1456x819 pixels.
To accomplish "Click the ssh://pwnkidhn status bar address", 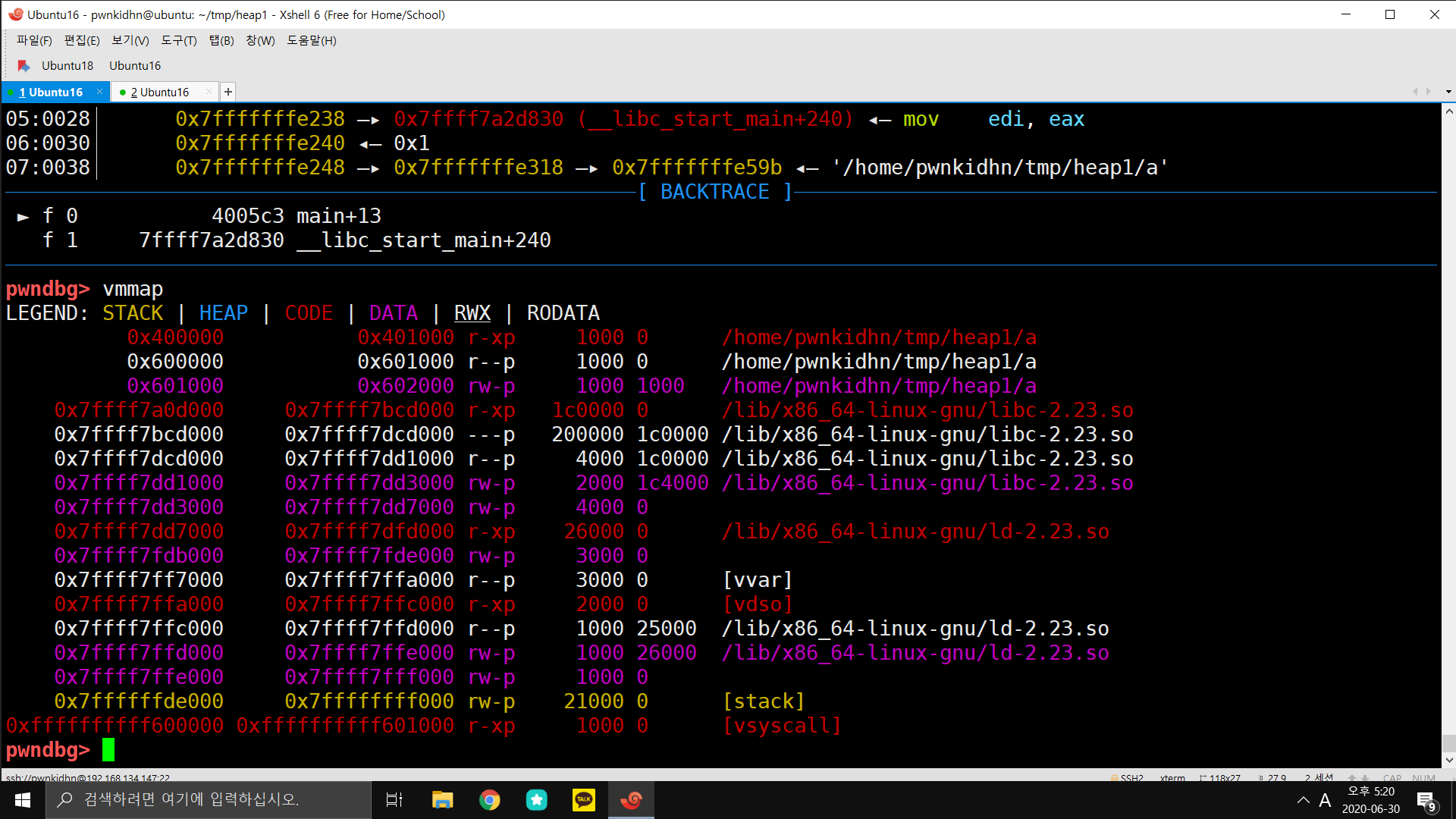I will tap(88, 777).
